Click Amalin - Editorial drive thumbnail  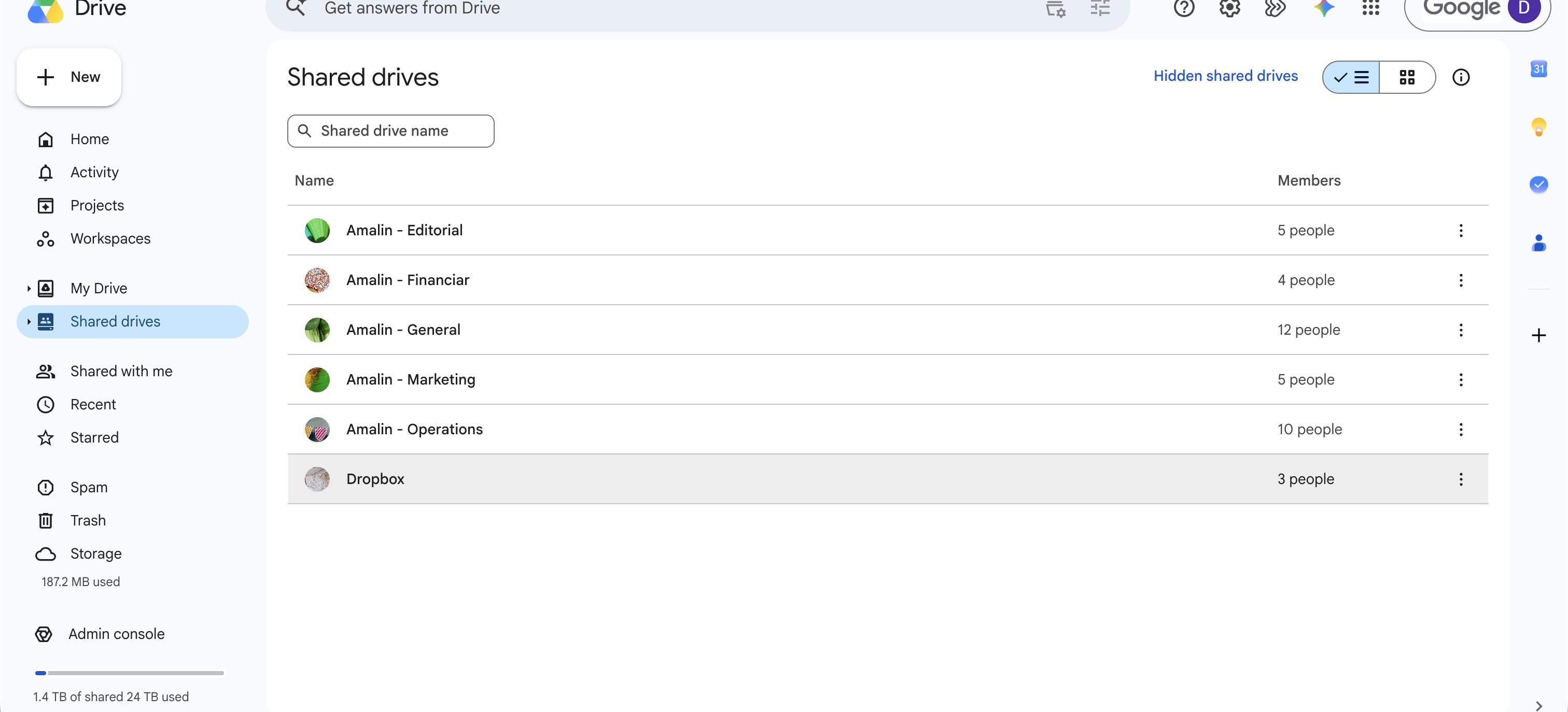tap(317, 231)
